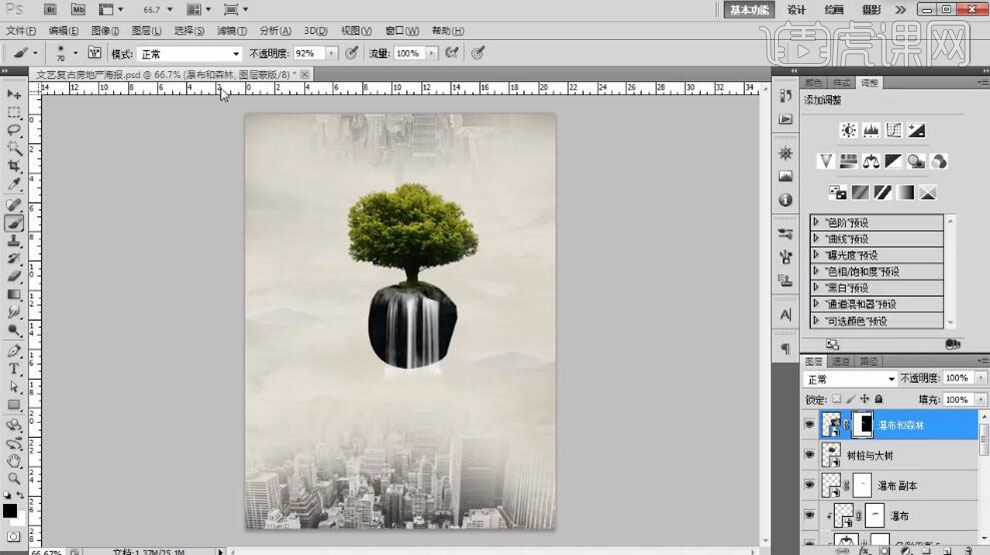Show more workspaces with the double arrow

pyautogui.click(x=900, y=9)
